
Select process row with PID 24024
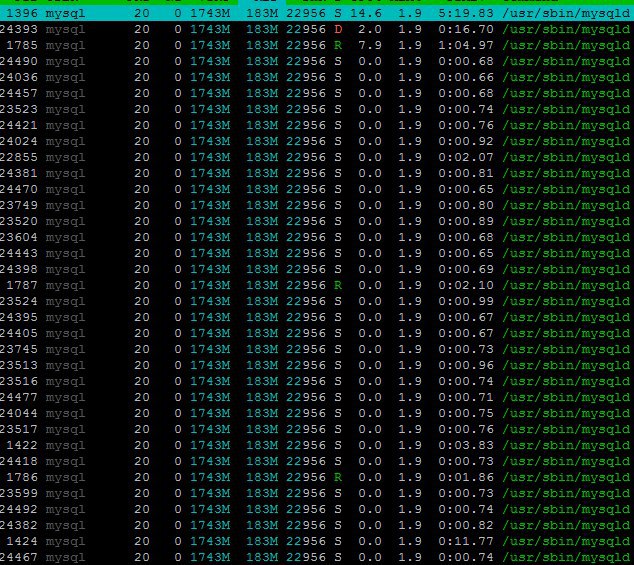click(x=317, y=142)
